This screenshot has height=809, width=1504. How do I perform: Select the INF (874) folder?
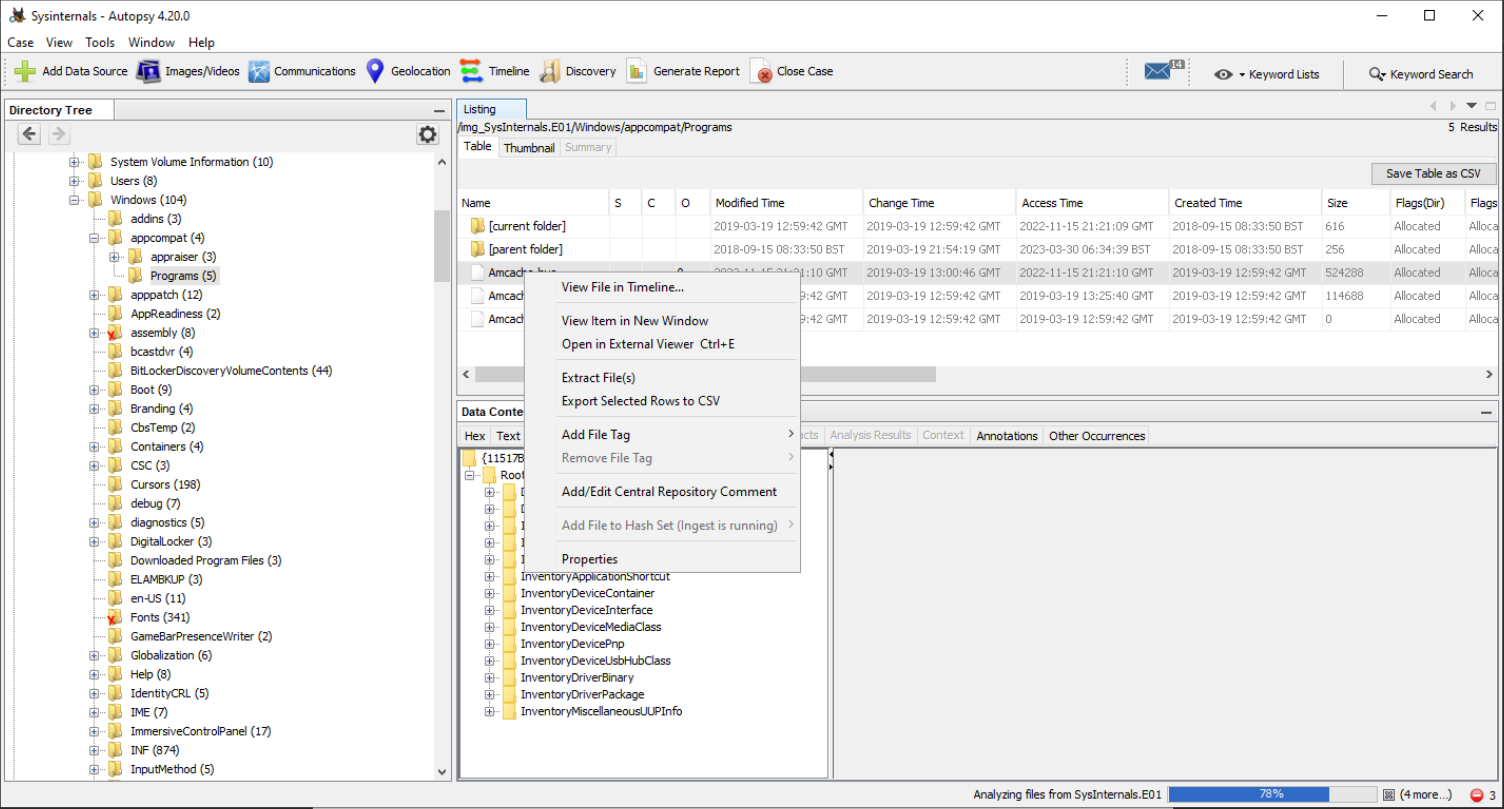coord(155,751)
